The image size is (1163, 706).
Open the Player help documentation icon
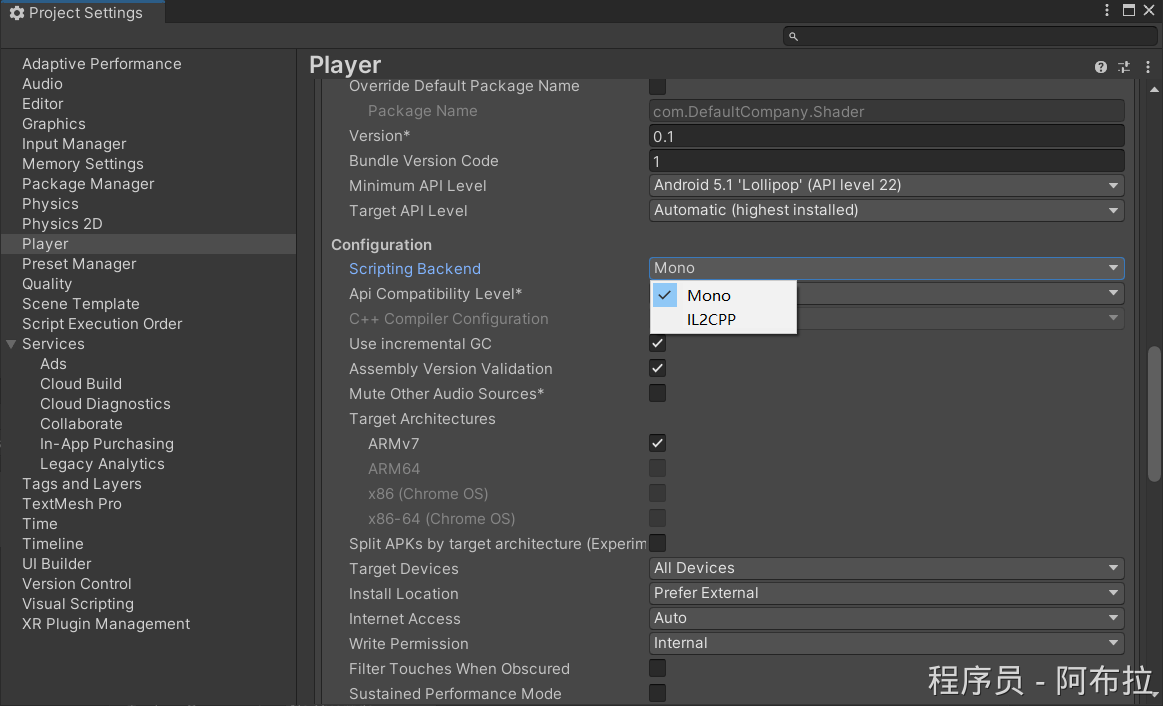pyautogui.click(x=1101, y=67)
